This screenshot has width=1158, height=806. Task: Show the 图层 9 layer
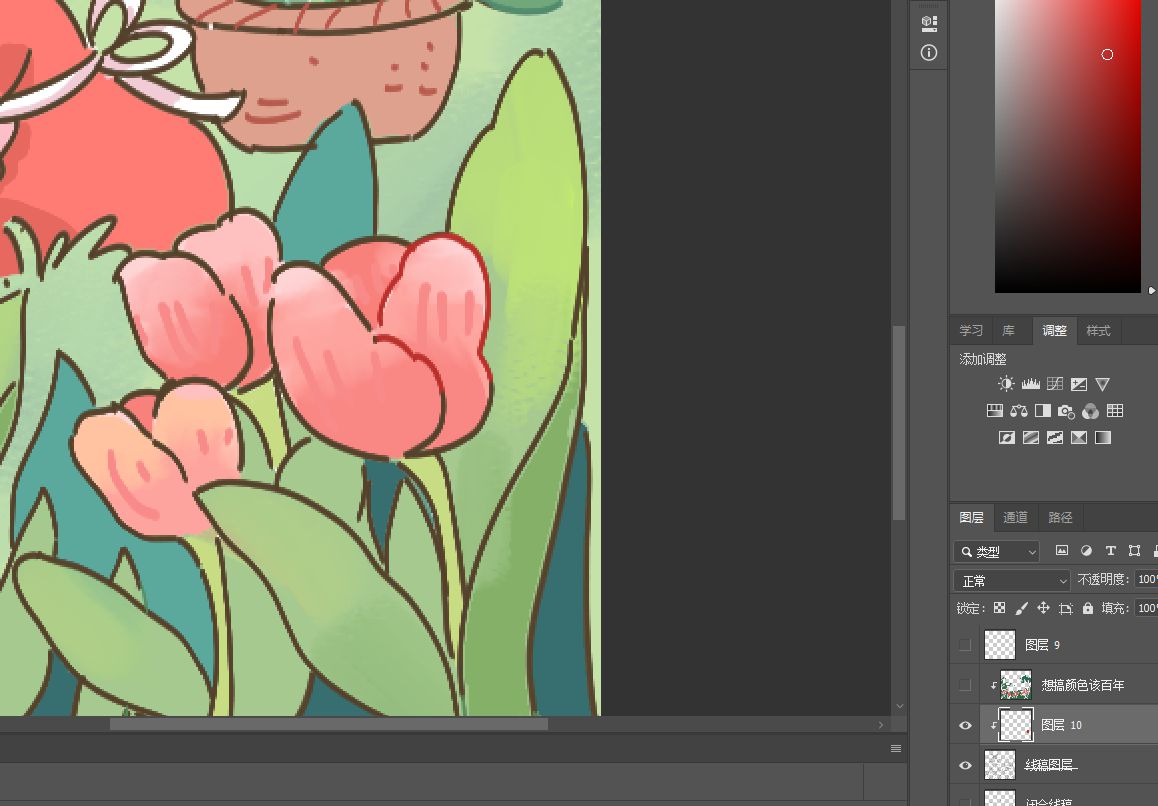(965, 645)
